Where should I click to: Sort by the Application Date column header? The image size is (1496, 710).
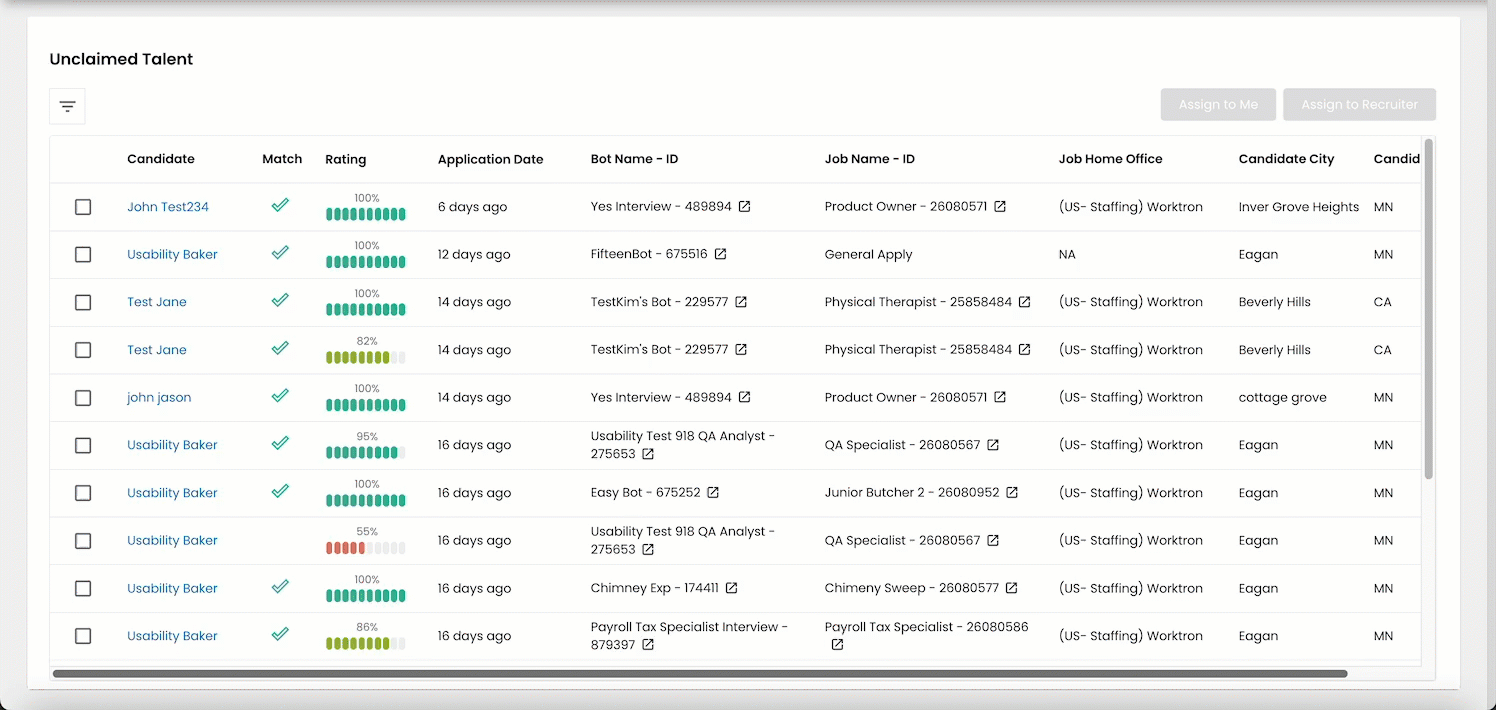coord(490,159)
